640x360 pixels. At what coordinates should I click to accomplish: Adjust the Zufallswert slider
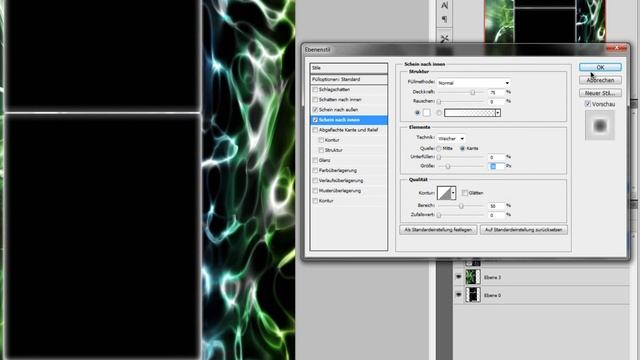pos(439,215)
